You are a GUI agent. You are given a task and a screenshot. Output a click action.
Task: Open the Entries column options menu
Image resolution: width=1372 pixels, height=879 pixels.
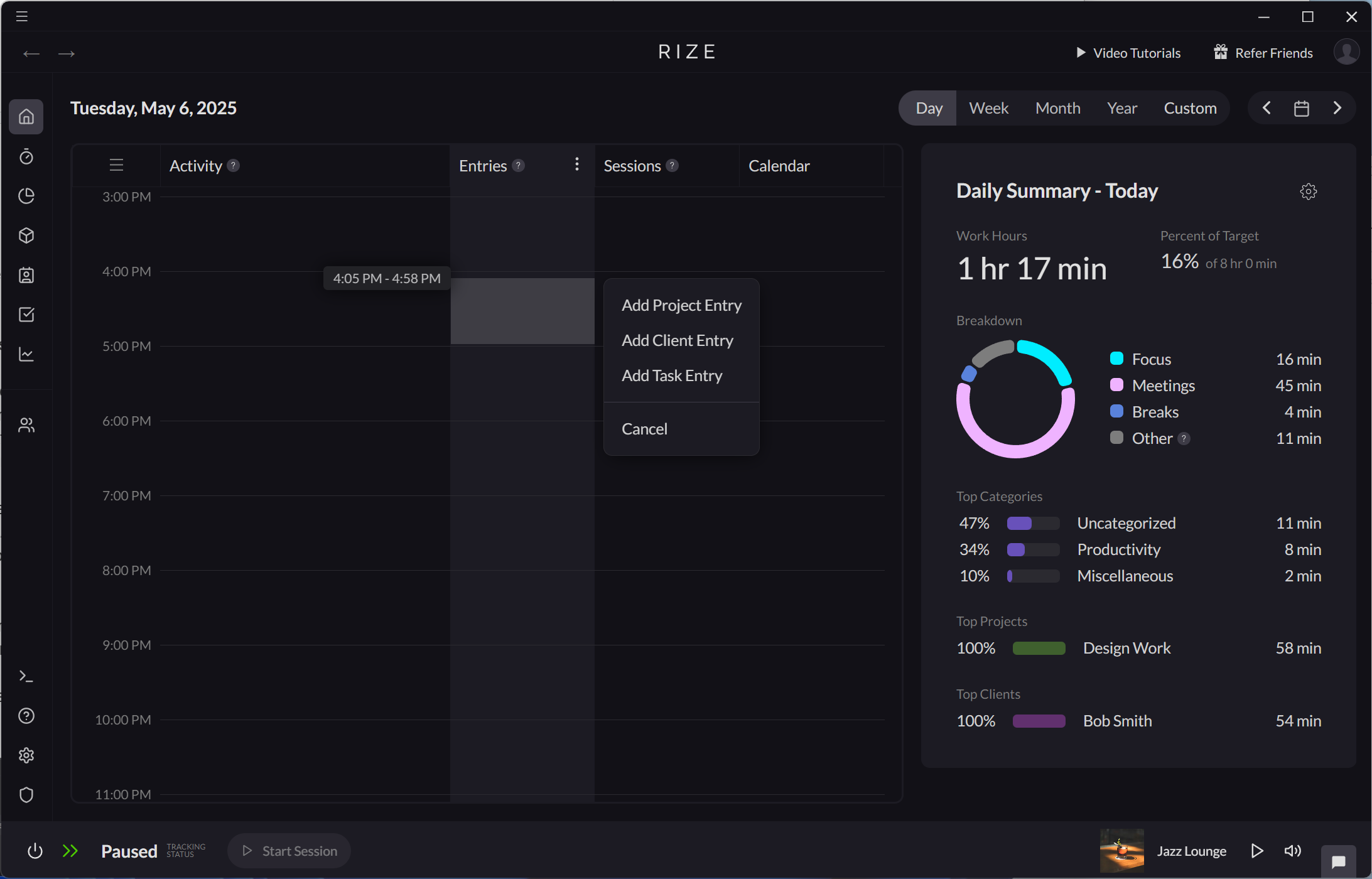point(576,164)
